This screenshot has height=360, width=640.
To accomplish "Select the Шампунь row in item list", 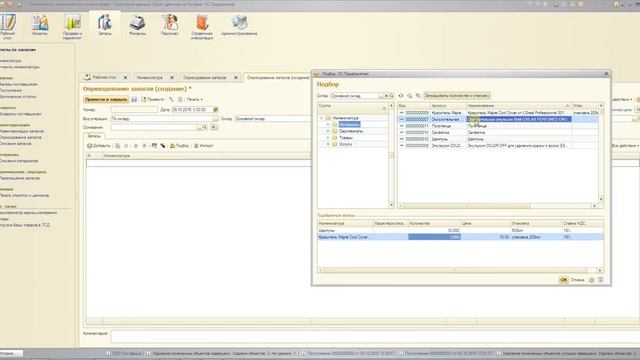I will point(498,139).
